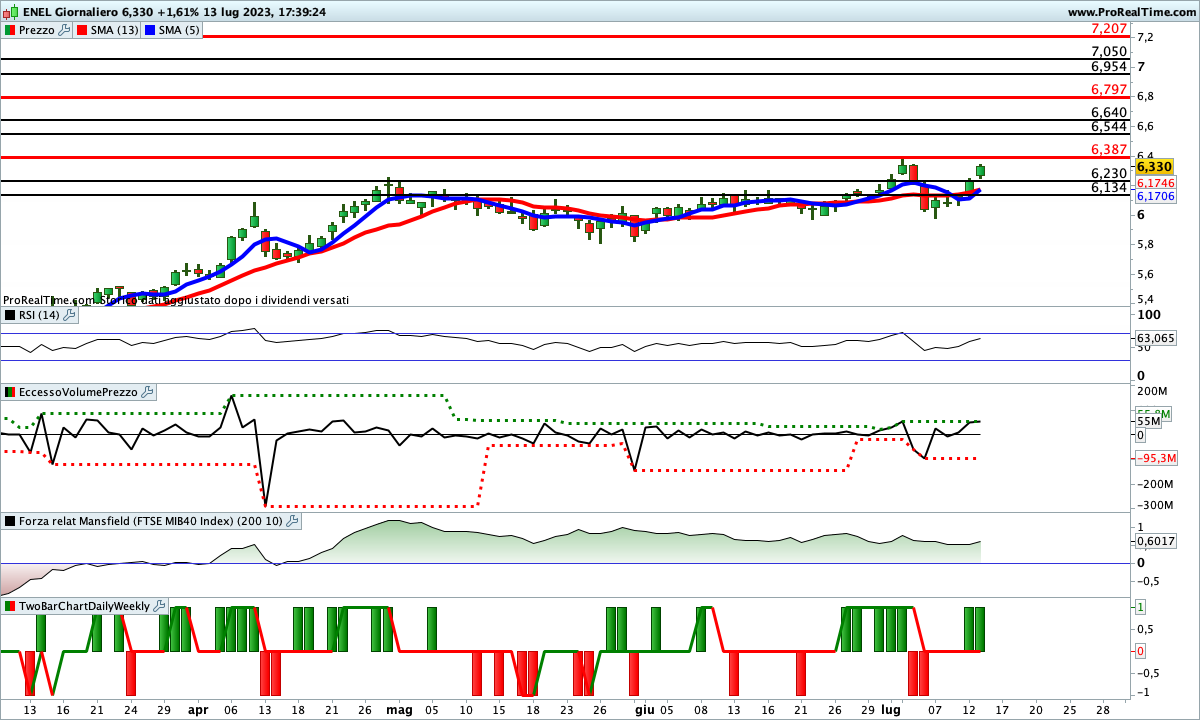The image size is (1200, 720).
Task: Open the RSI (14) wrench settings
Action: 69,315
